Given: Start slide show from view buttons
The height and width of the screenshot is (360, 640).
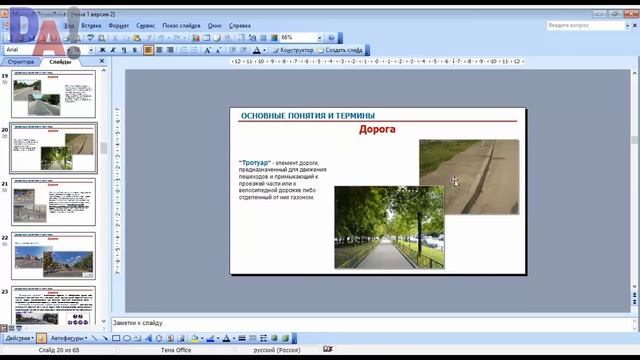Looking at the screenshot, I should [x=19, y=328].
